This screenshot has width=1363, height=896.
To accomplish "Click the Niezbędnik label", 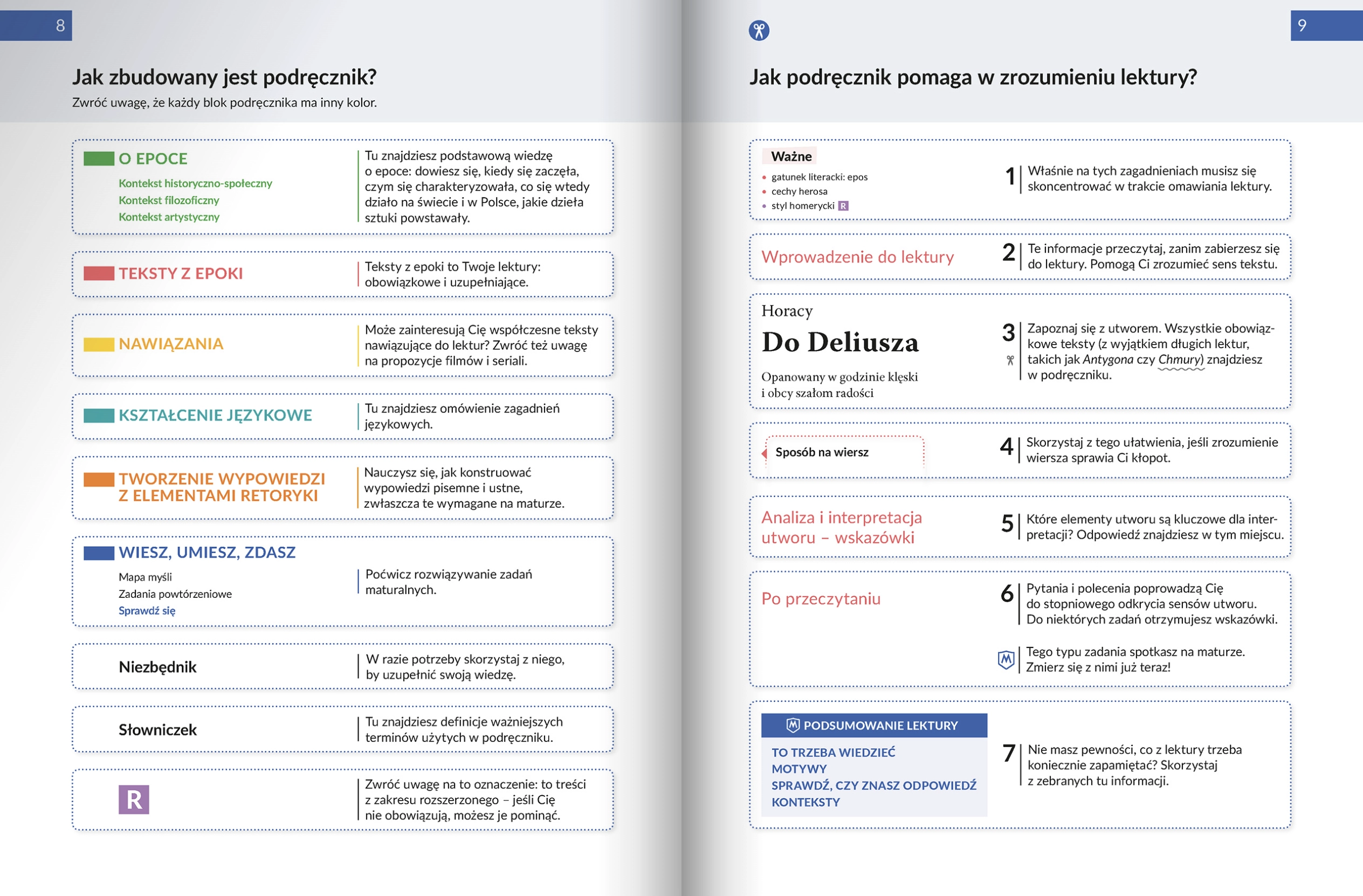I will click(x=157, y=667).
